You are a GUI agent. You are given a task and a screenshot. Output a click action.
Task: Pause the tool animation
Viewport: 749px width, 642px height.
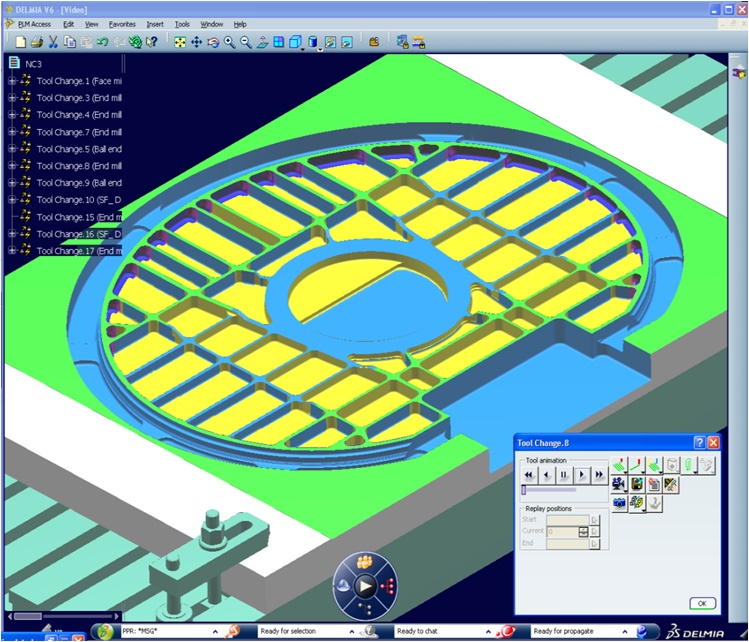click(564, 475)
